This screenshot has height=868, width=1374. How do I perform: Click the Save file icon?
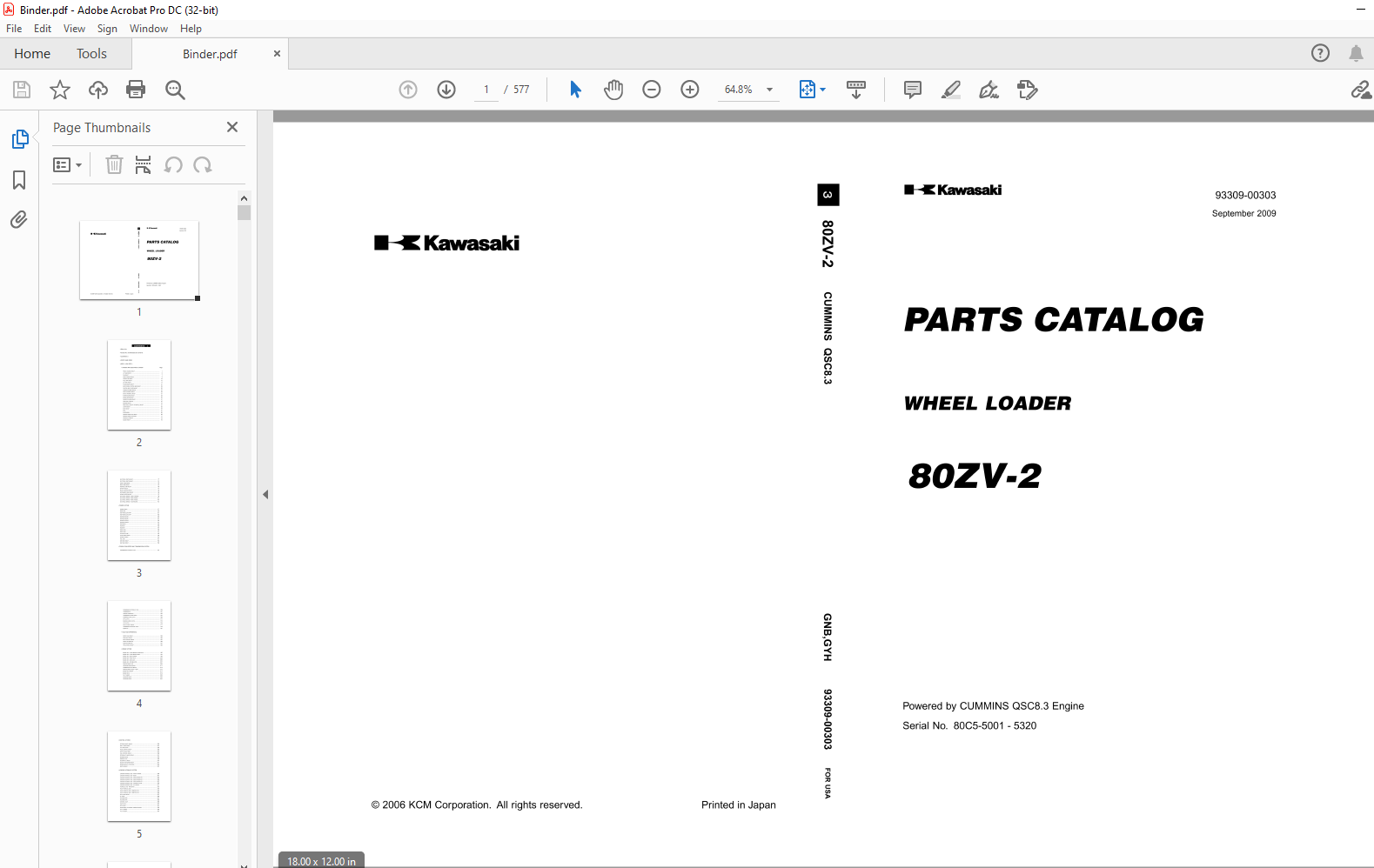click(22, 90)
